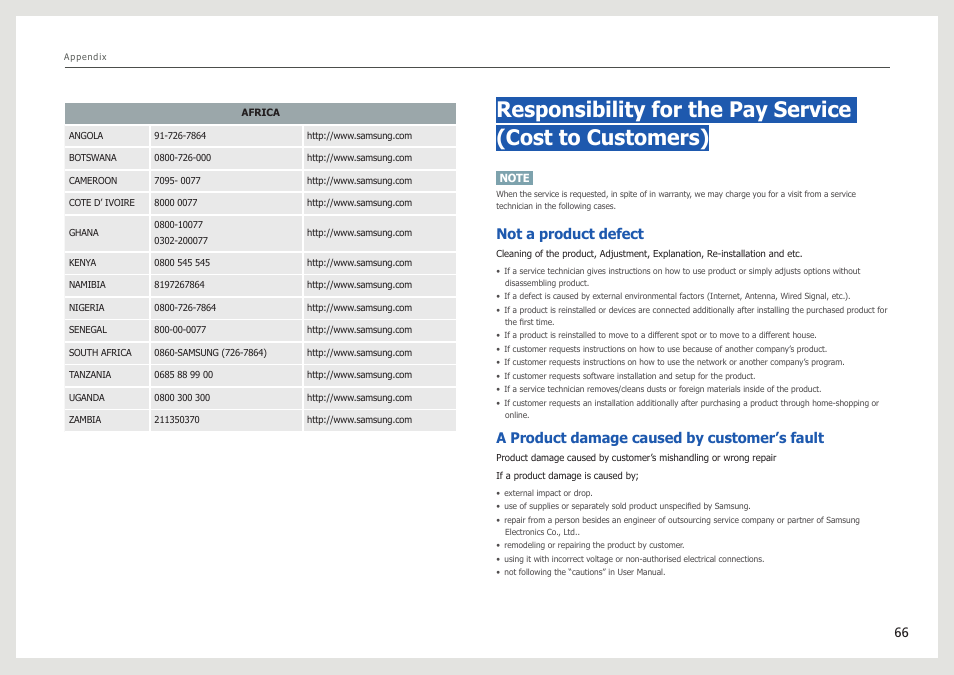Select phone number 0800-726-000
Viewport: 954px width, 675px height.
pyautogui.click(x=183, y=158)
